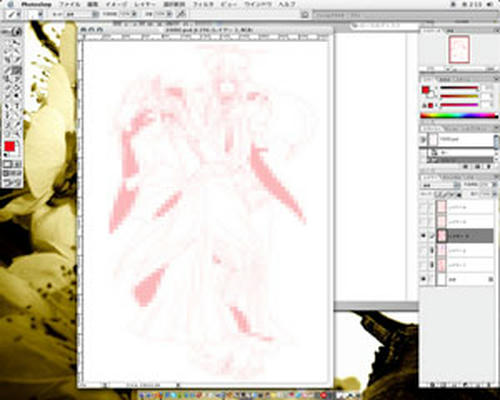The height and width of the screenshot is (400, 500).
Task: Show the layer directly below highlighted layer
Action: coord(423,251)
